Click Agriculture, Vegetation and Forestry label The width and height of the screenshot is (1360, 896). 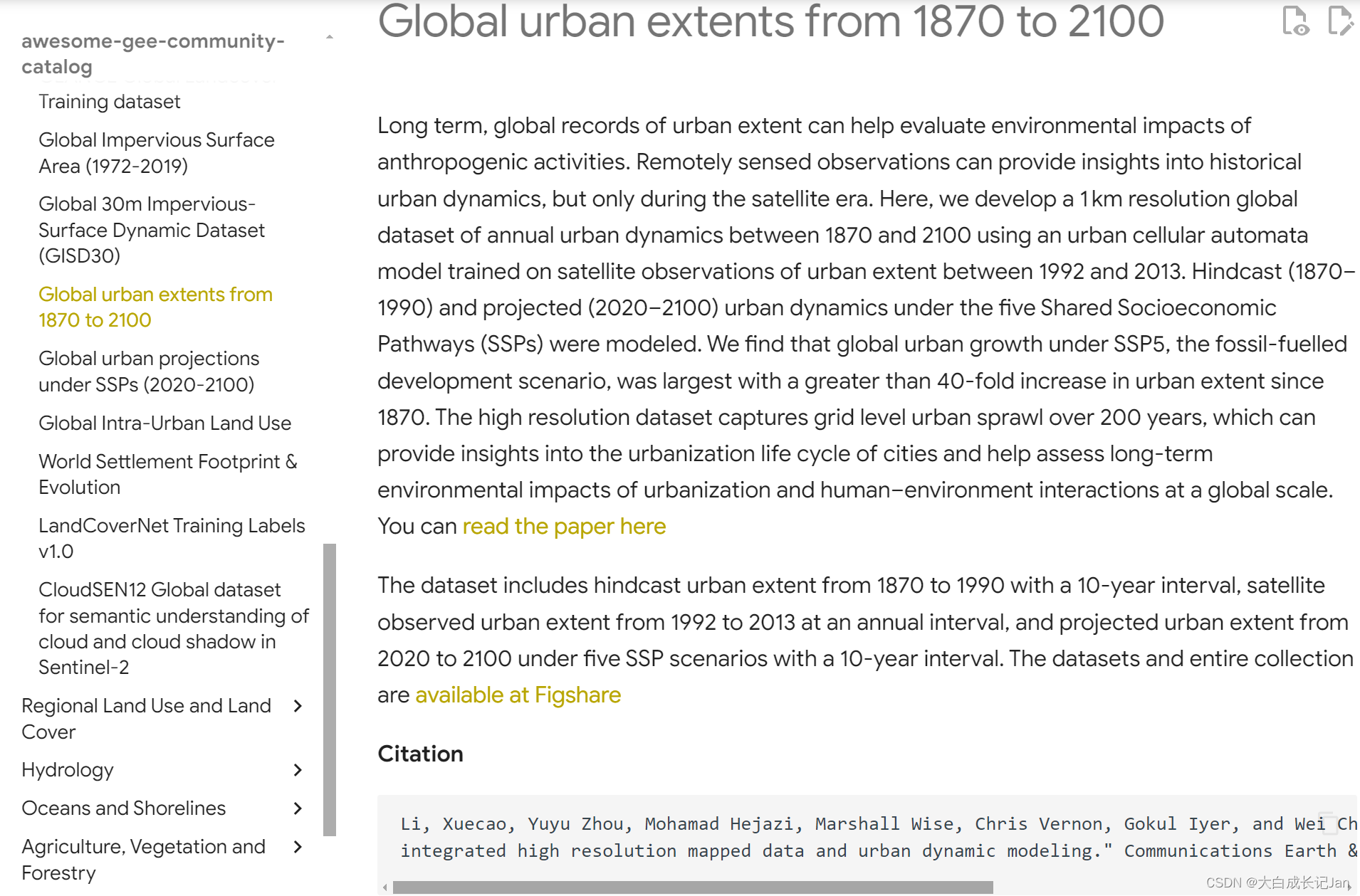pos(144,860)
